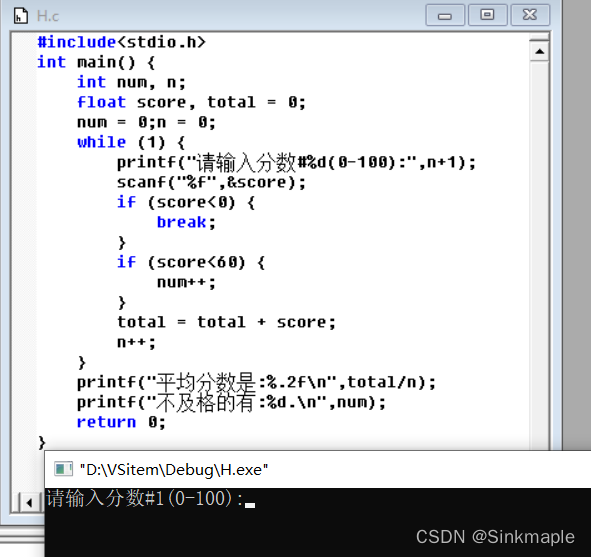Click the 'num++;' statement
The image size is (591, 557).
(186, 282)
